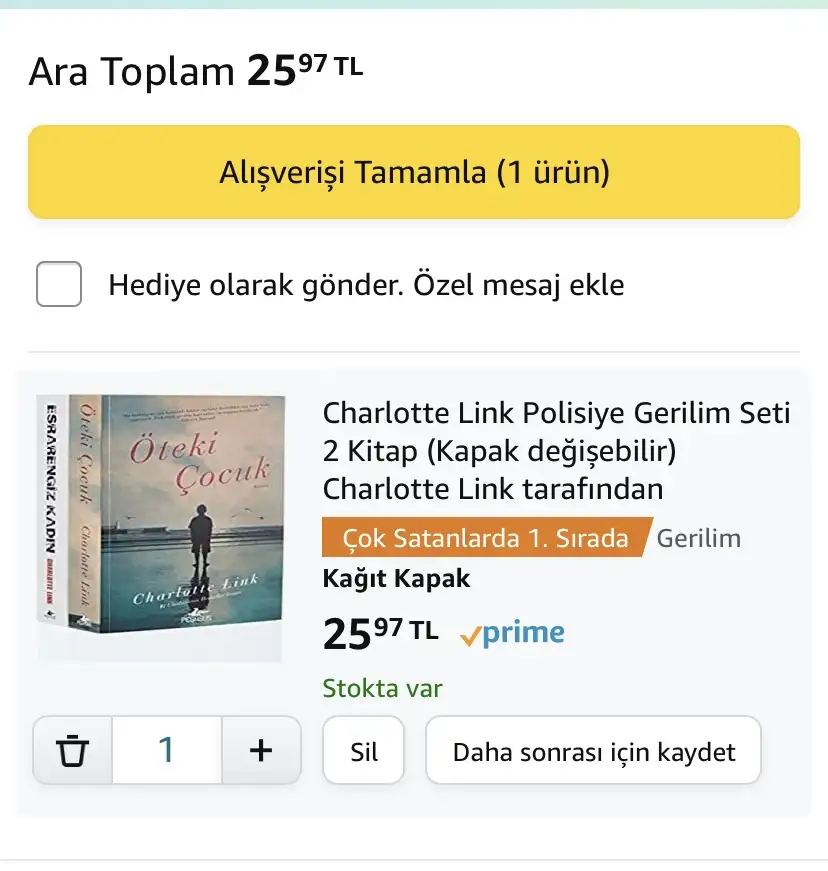Increase quantity with the plus icon
This screenshot has width=828, height=871.
point(261,750)
